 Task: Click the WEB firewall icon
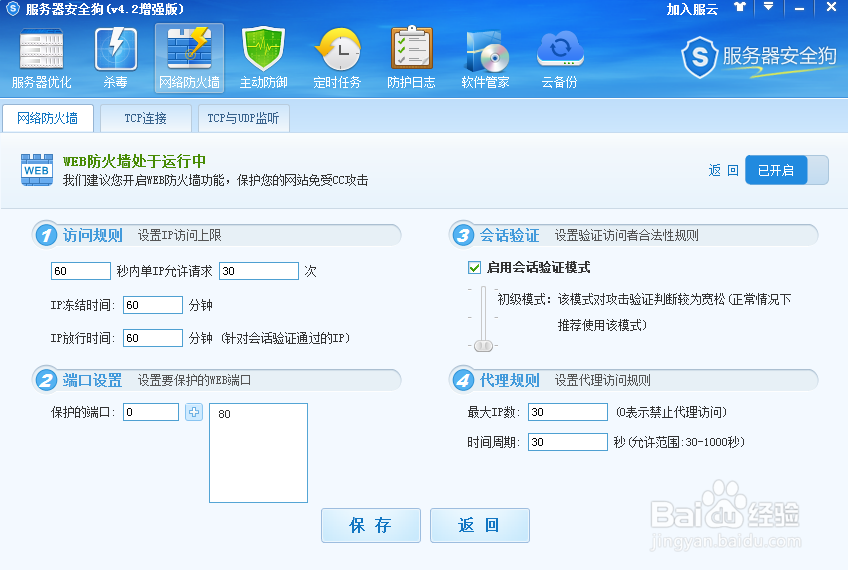point(37,170)
